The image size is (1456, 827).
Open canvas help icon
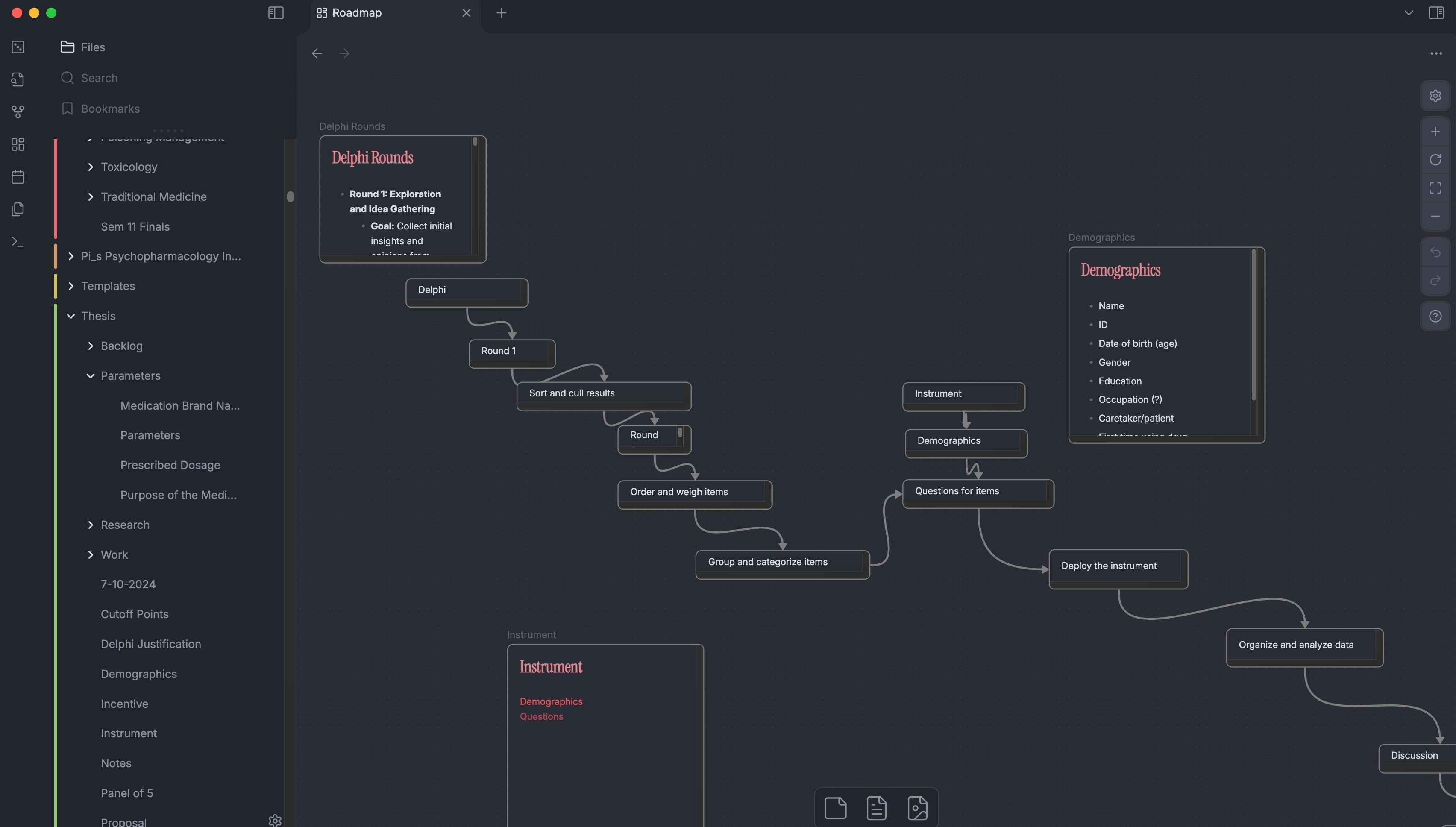coord(1435,317)
